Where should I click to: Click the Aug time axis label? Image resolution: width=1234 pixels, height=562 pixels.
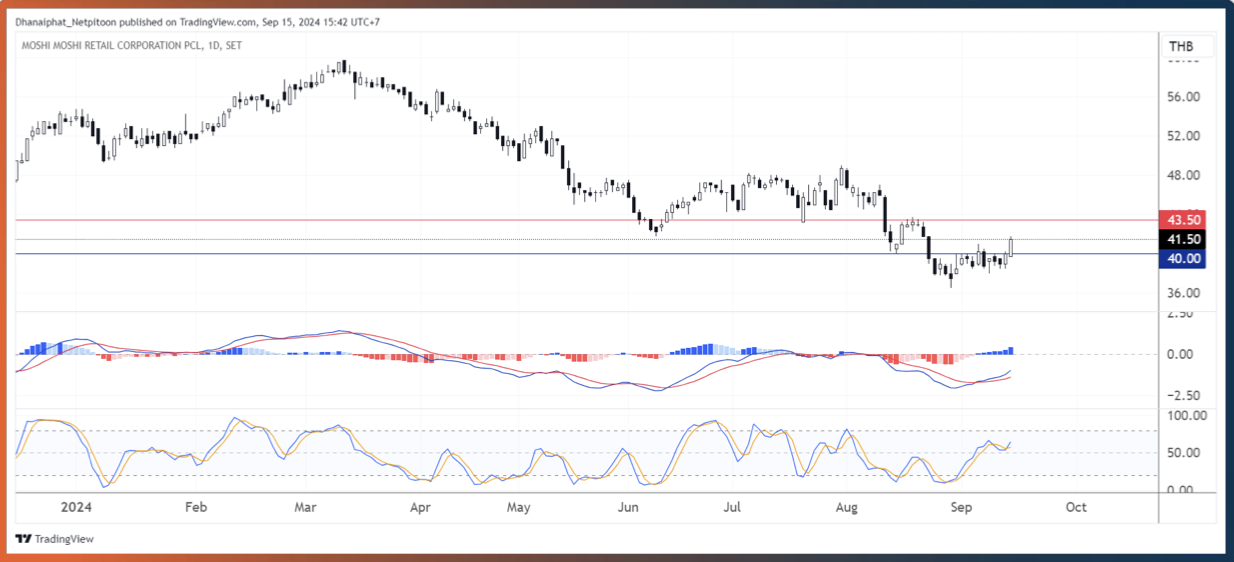pos(847,507)
